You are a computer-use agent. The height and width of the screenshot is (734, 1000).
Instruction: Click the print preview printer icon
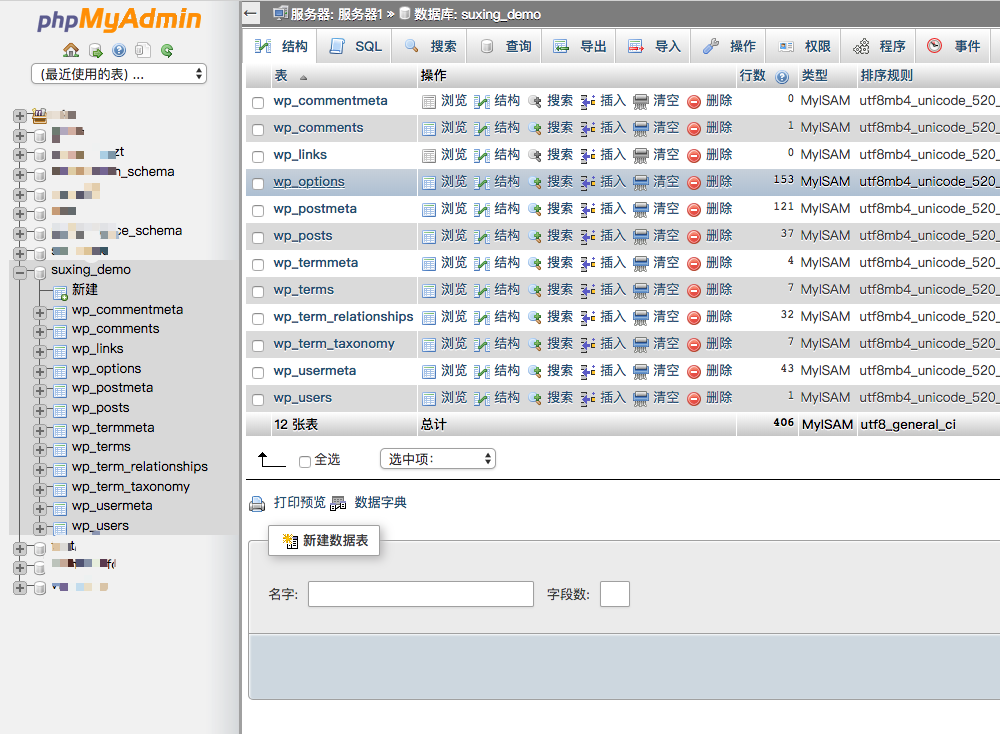[x=257, y=504]
